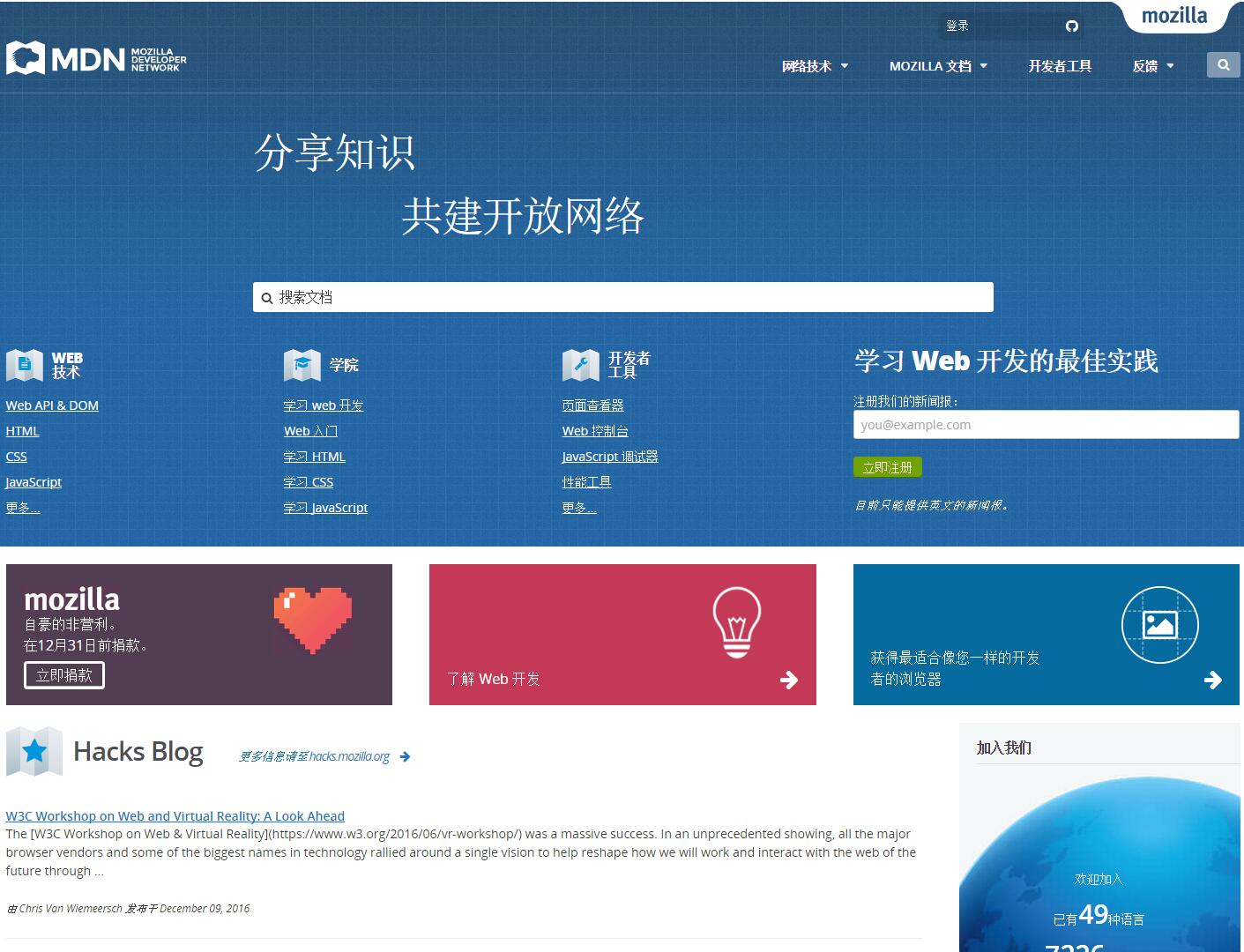Click the mozilla tab logo
Image resolution: width=1244 pixels, height=952 pixels.
(x=1174, y=16)
